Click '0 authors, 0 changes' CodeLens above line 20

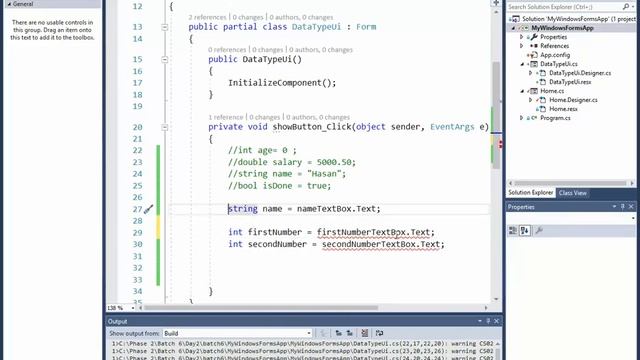[318, 117]
